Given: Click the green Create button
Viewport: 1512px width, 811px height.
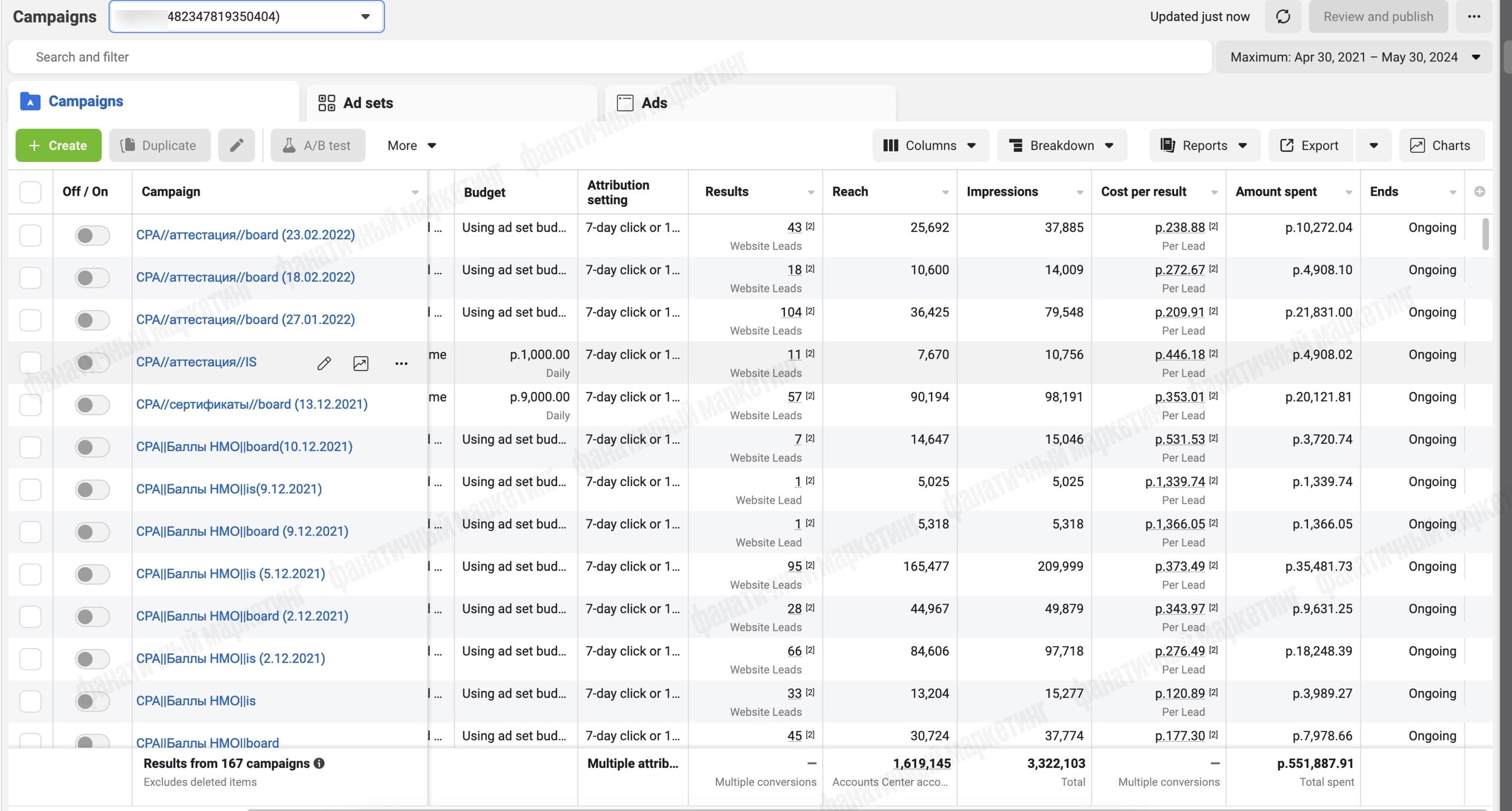Looking at the screenshot, I should [58, 145].
